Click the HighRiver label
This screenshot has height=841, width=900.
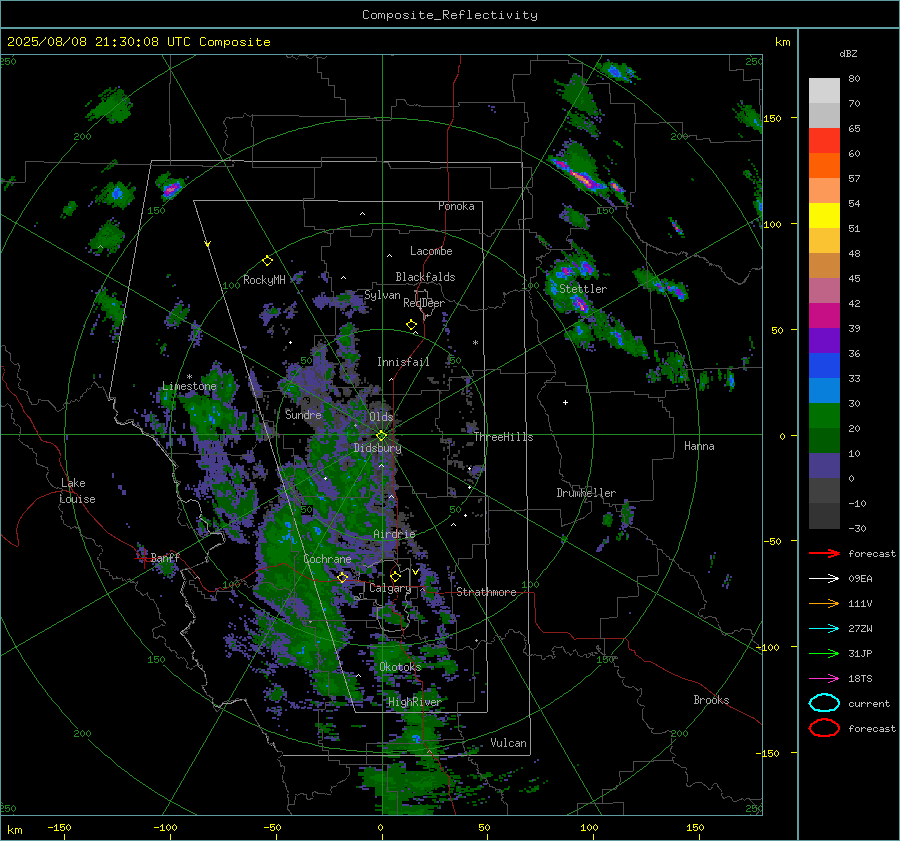pos(414,702)
